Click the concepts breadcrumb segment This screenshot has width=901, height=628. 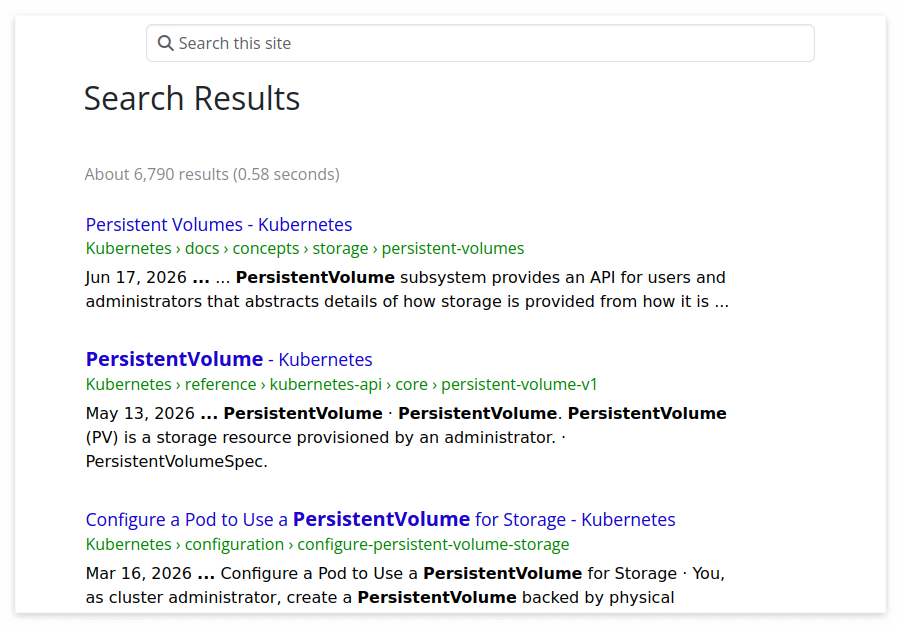pos(265,248)
